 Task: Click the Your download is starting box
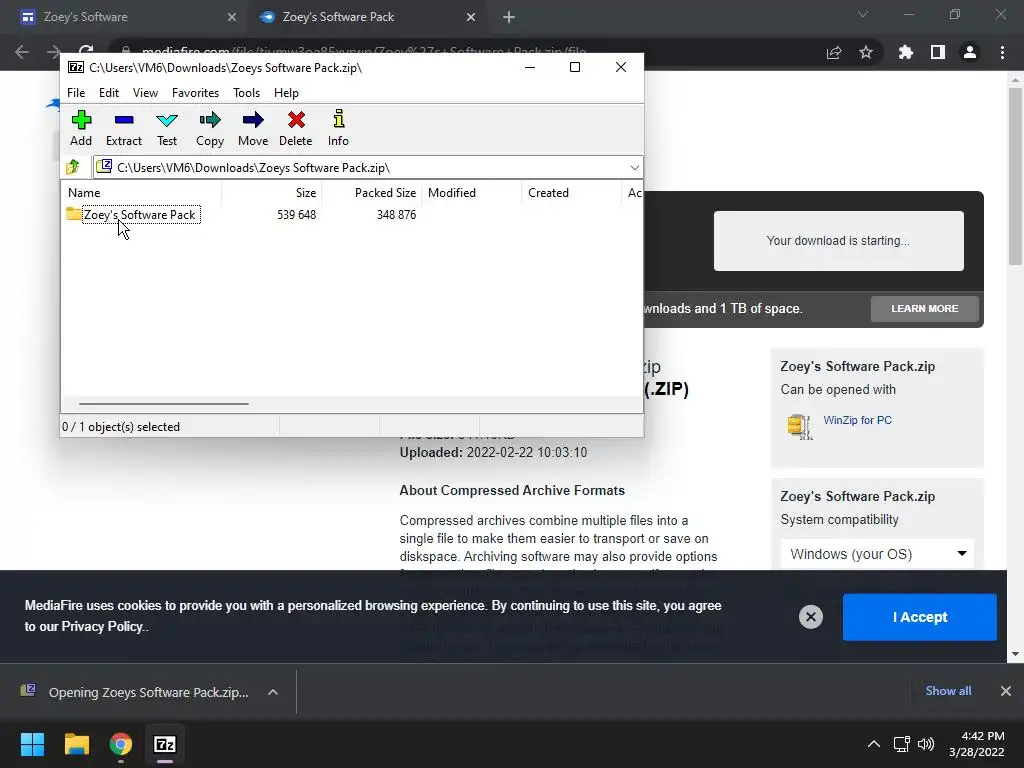(839, 240)
